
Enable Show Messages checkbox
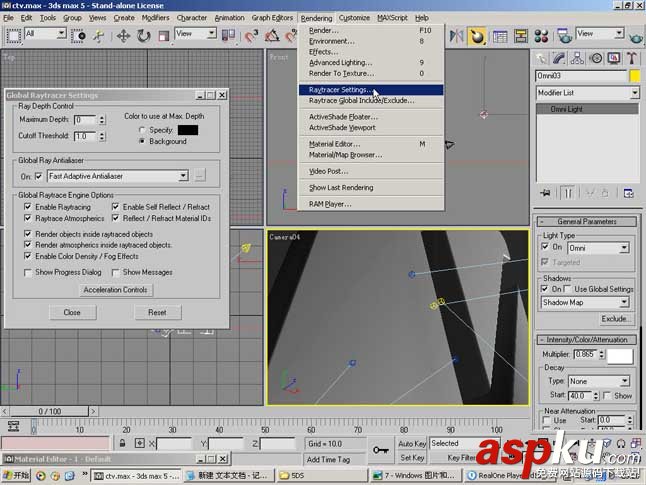(115, 272)
